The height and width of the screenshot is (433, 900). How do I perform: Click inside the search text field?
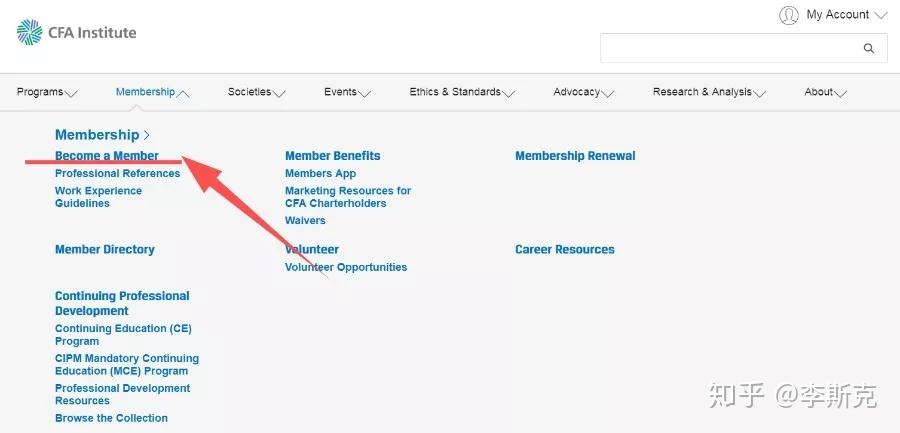(x=726, y=48)
